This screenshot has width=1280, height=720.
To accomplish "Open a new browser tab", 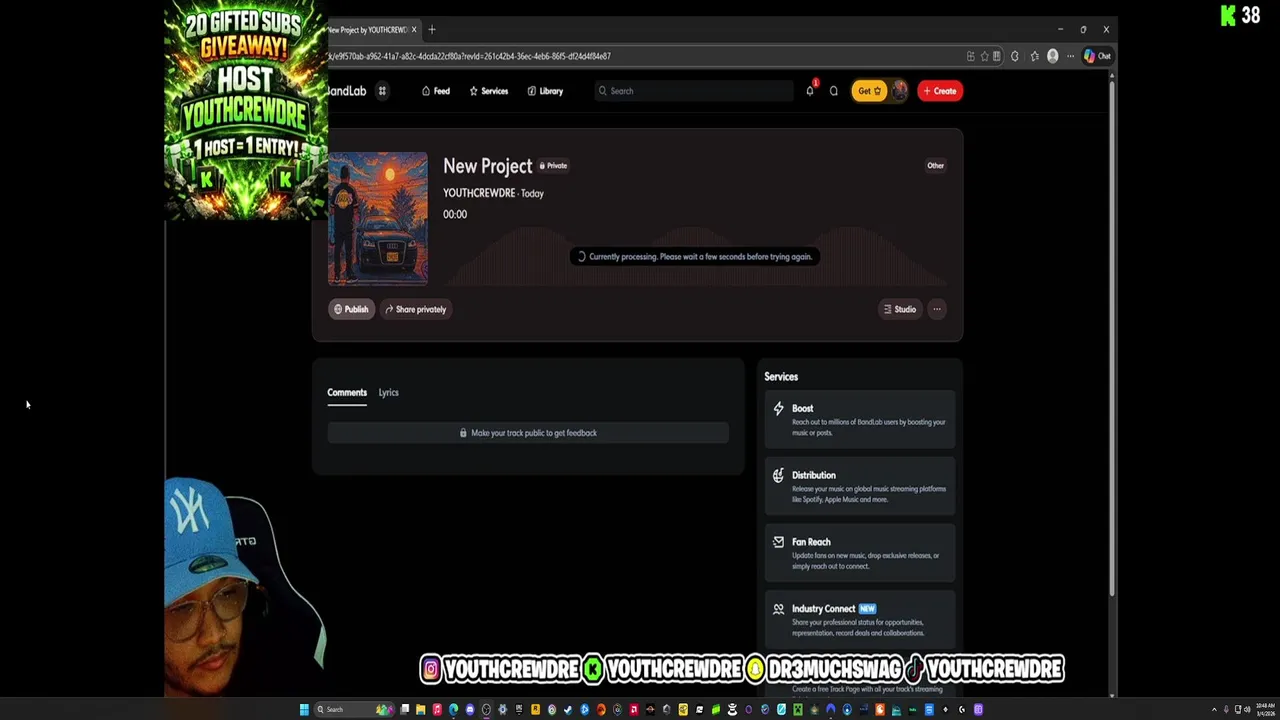I will click(x=432, y=30).
